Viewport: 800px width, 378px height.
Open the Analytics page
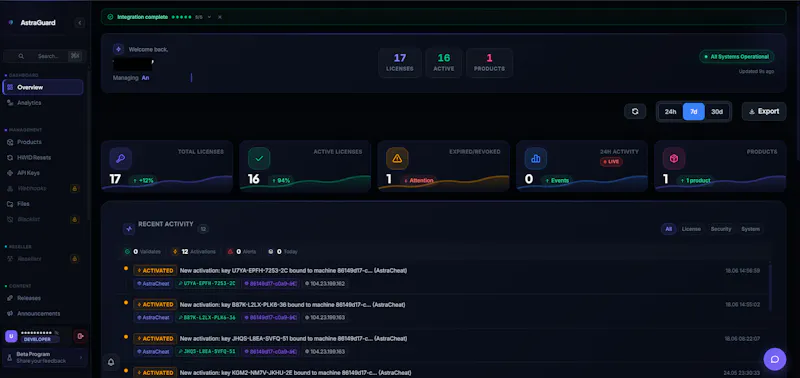coord(43,103)
